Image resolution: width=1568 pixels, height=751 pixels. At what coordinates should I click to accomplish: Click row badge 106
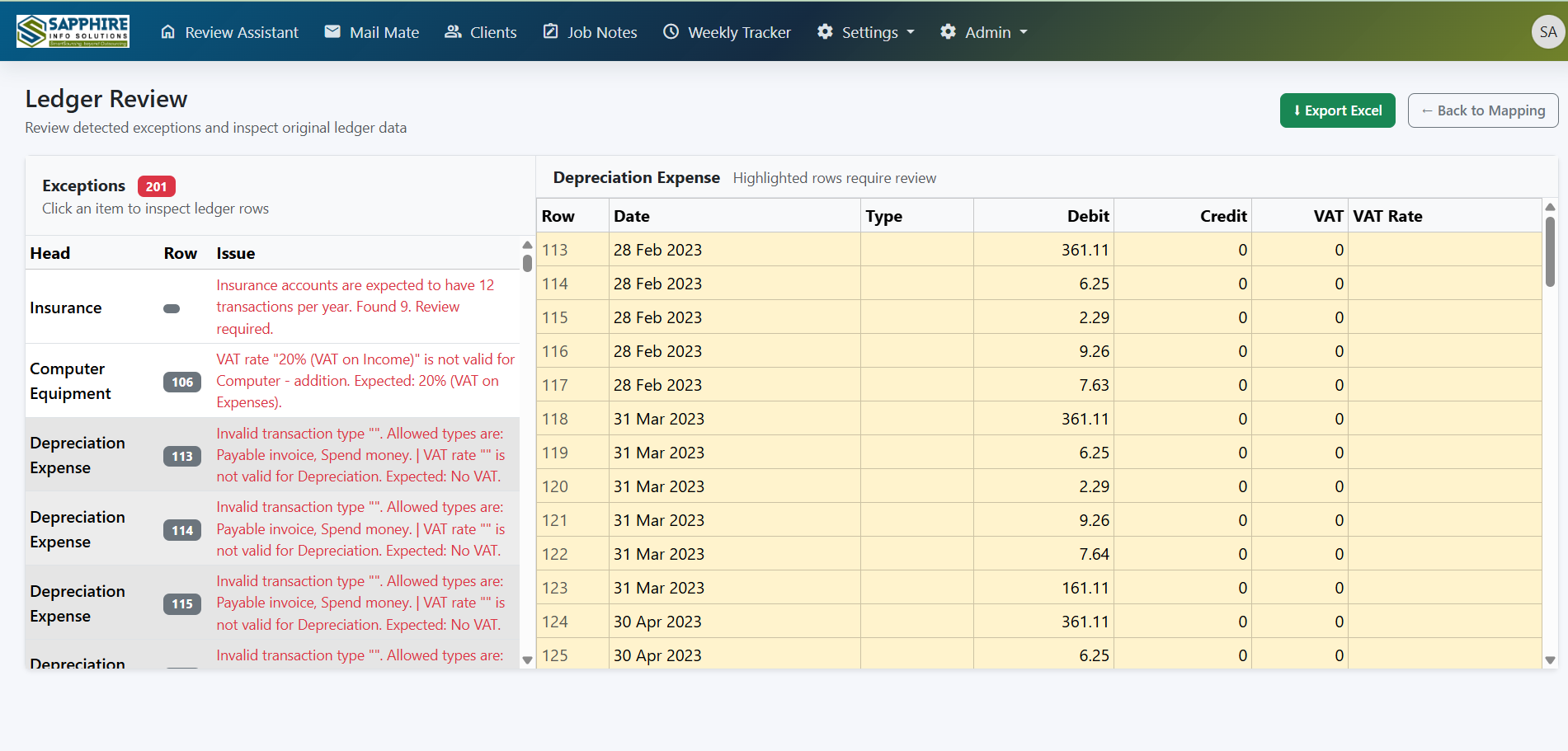pos(182,382)
